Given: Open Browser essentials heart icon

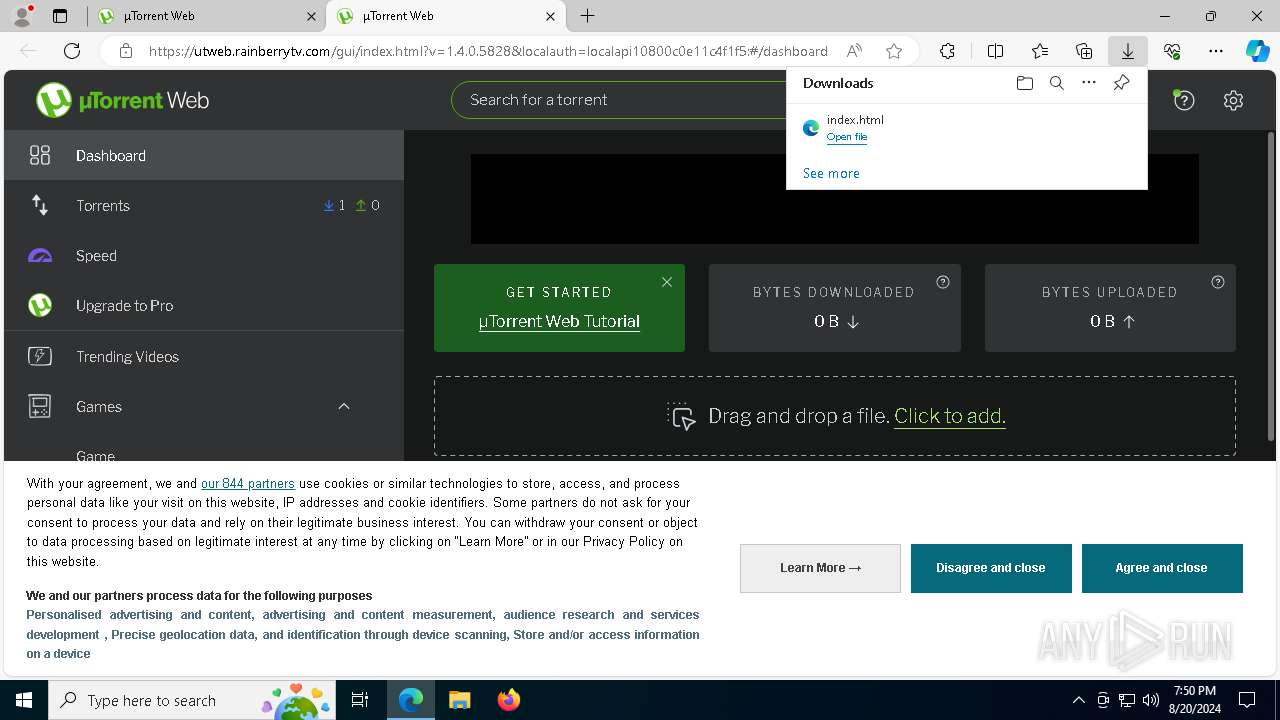Looking at the screenshot, I should (1172, 51).
